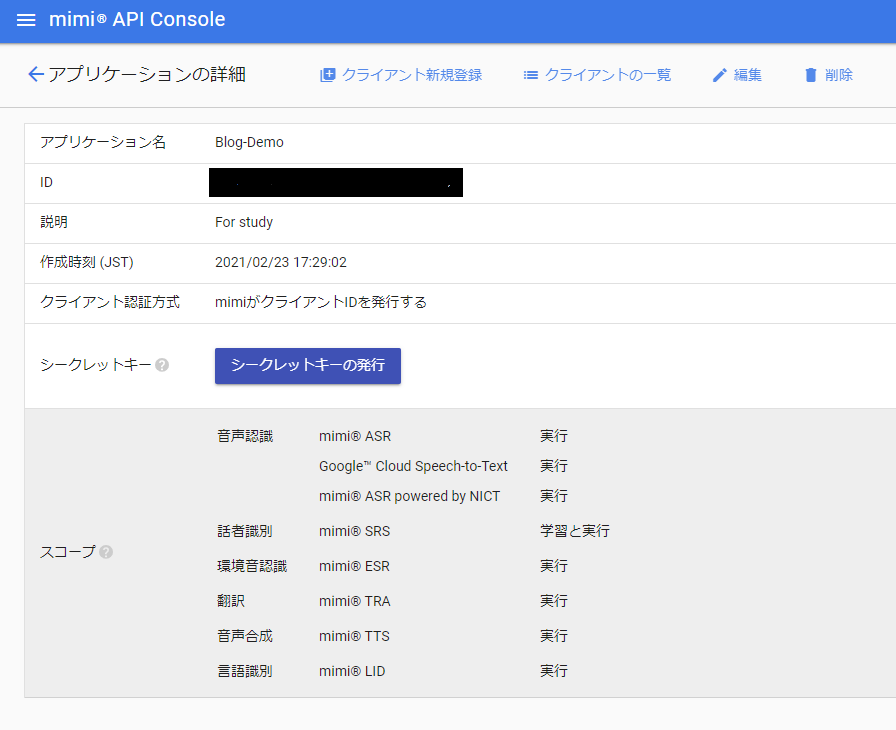The height and width of the screenshot is (730, 896).
Task: Open the hamburger navigation menu
Action: (26, 20)
